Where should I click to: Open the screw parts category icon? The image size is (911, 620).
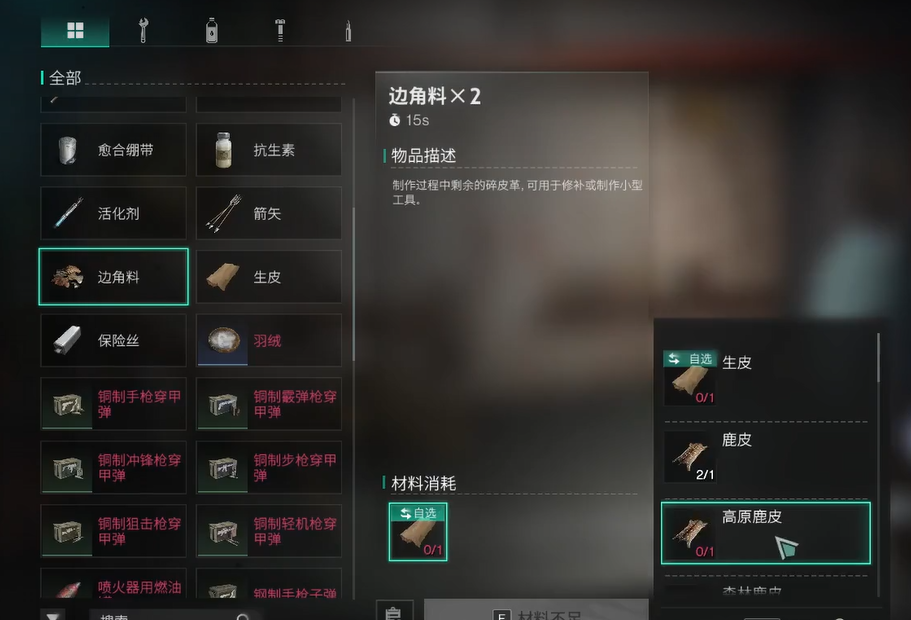coord(280,30)
